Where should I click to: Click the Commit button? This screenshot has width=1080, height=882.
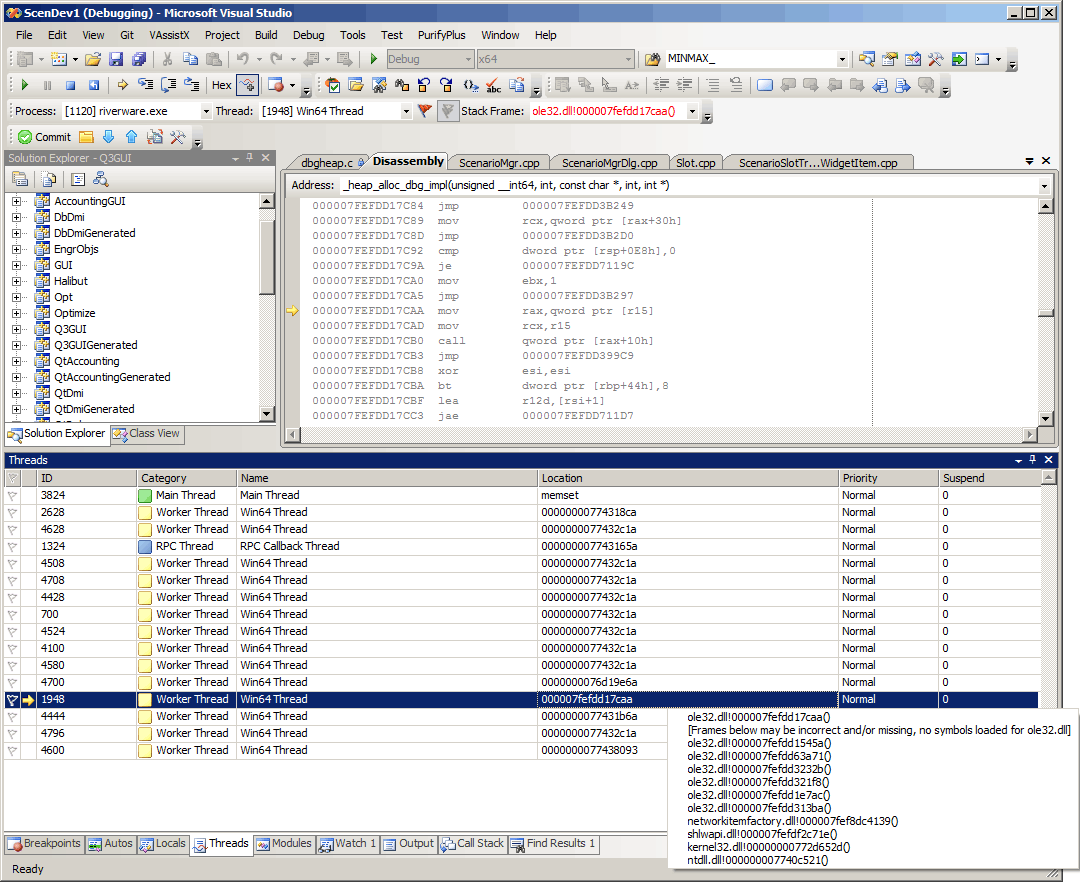pyautogui.click(x=45, y=137)
